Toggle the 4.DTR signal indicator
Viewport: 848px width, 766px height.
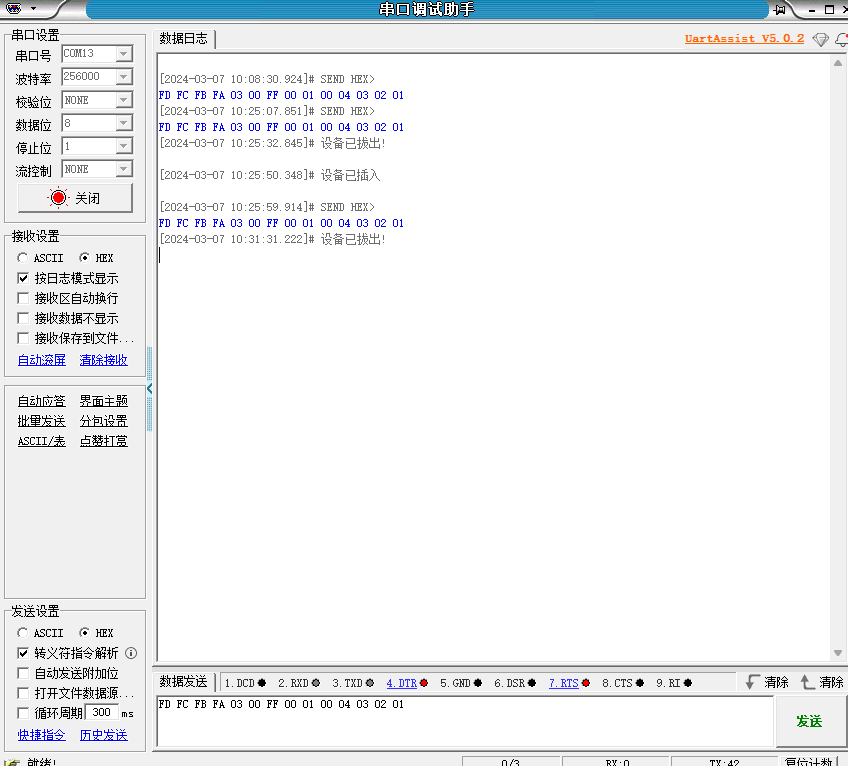pos(407,683)
